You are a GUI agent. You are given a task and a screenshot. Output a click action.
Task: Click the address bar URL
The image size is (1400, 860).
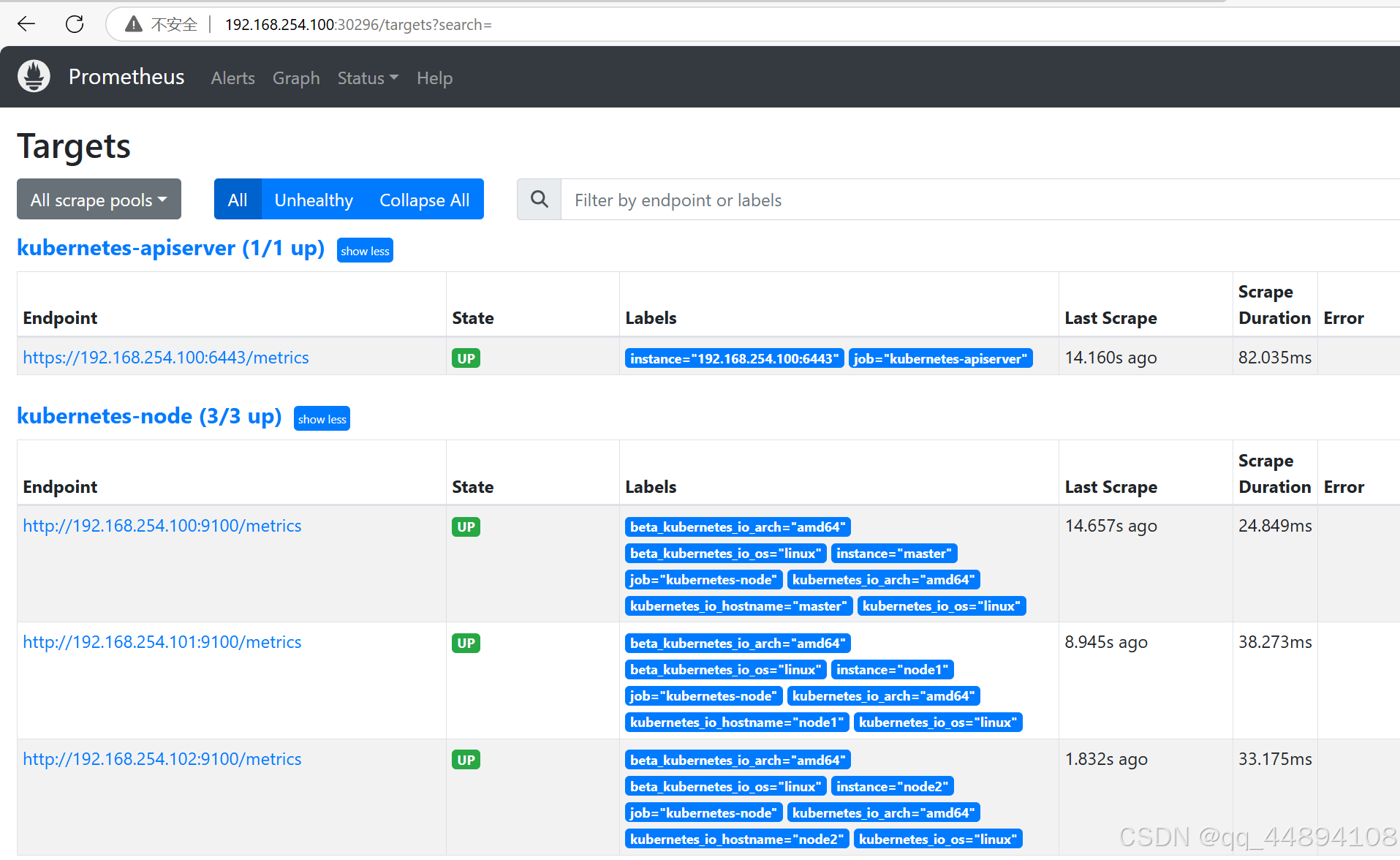pos(358,25)
